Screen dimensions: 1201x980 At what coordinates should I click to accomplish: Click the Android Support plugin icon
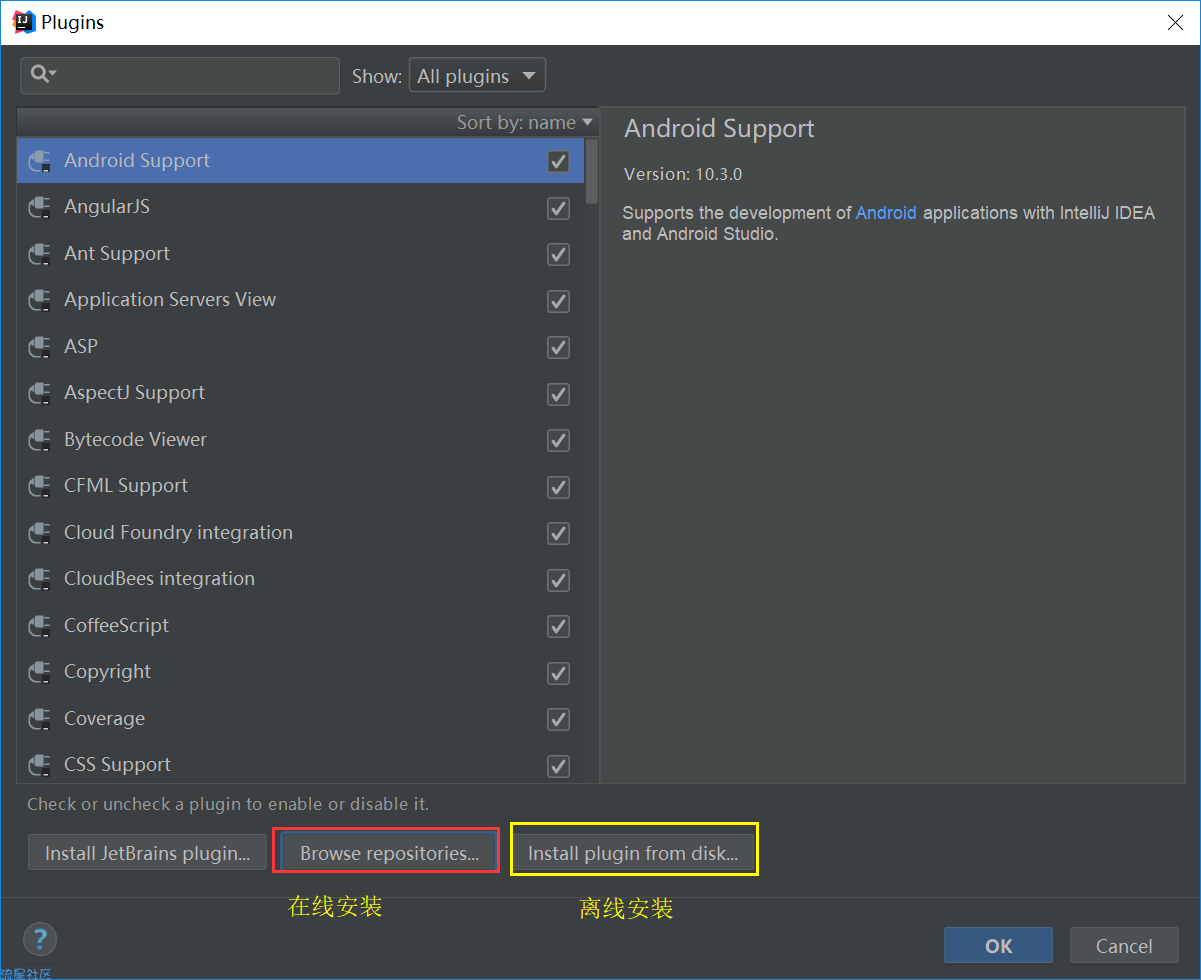click(40, 161)
